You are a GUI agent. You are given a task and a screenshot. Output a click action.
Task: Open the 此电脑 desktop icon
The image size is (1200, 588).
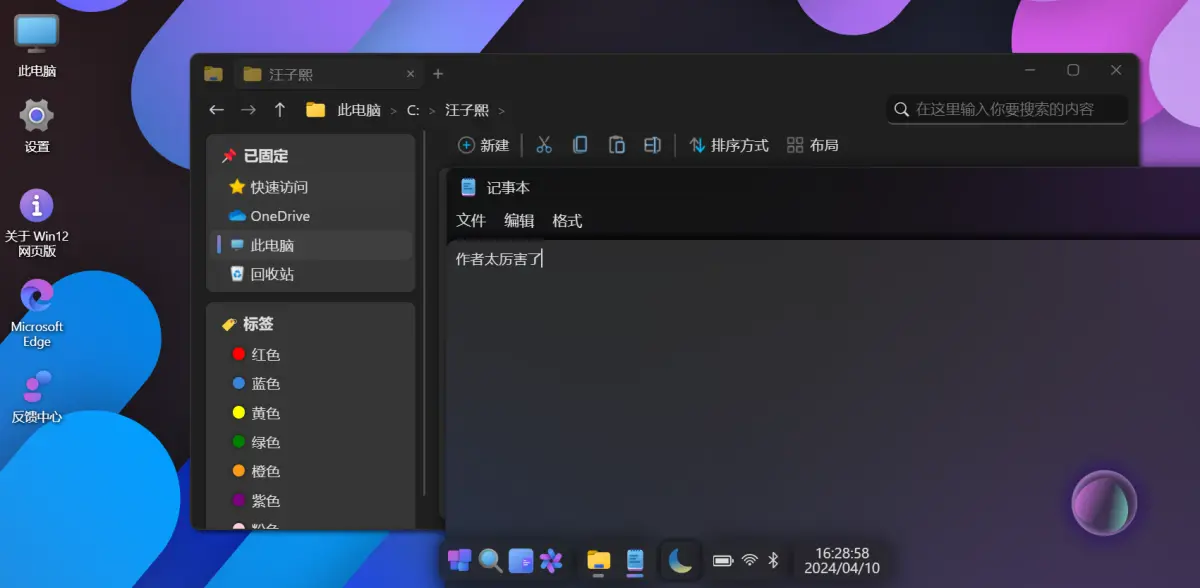tap(37, 45)
